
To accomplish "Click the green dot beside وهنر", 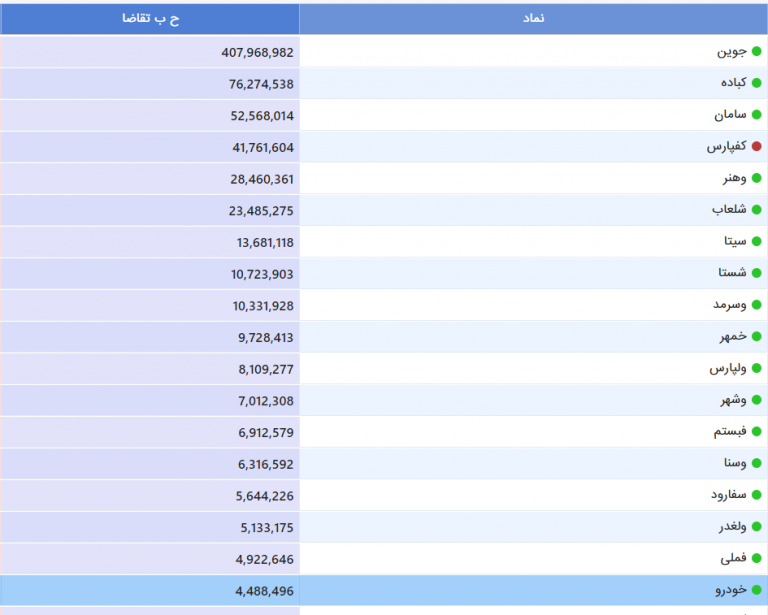I will click(x=756, y=178).
